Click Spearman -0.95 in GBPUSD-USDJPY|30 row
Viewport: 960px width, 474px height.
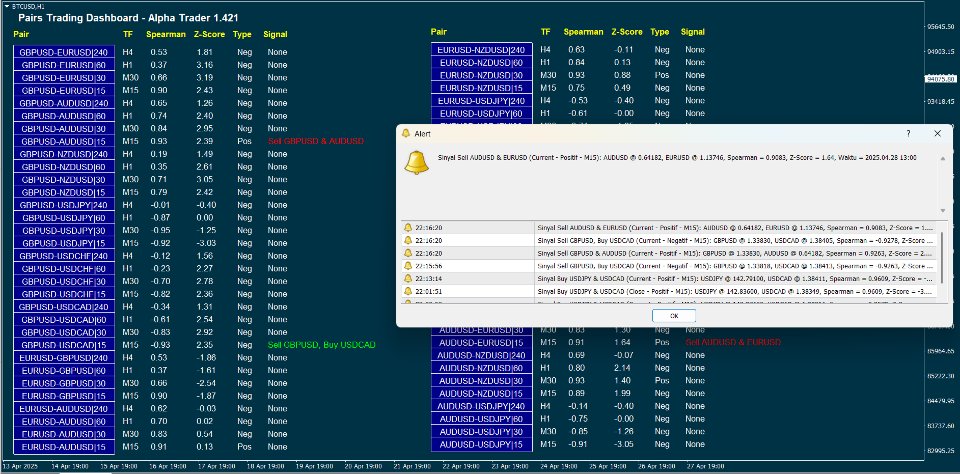160,231
